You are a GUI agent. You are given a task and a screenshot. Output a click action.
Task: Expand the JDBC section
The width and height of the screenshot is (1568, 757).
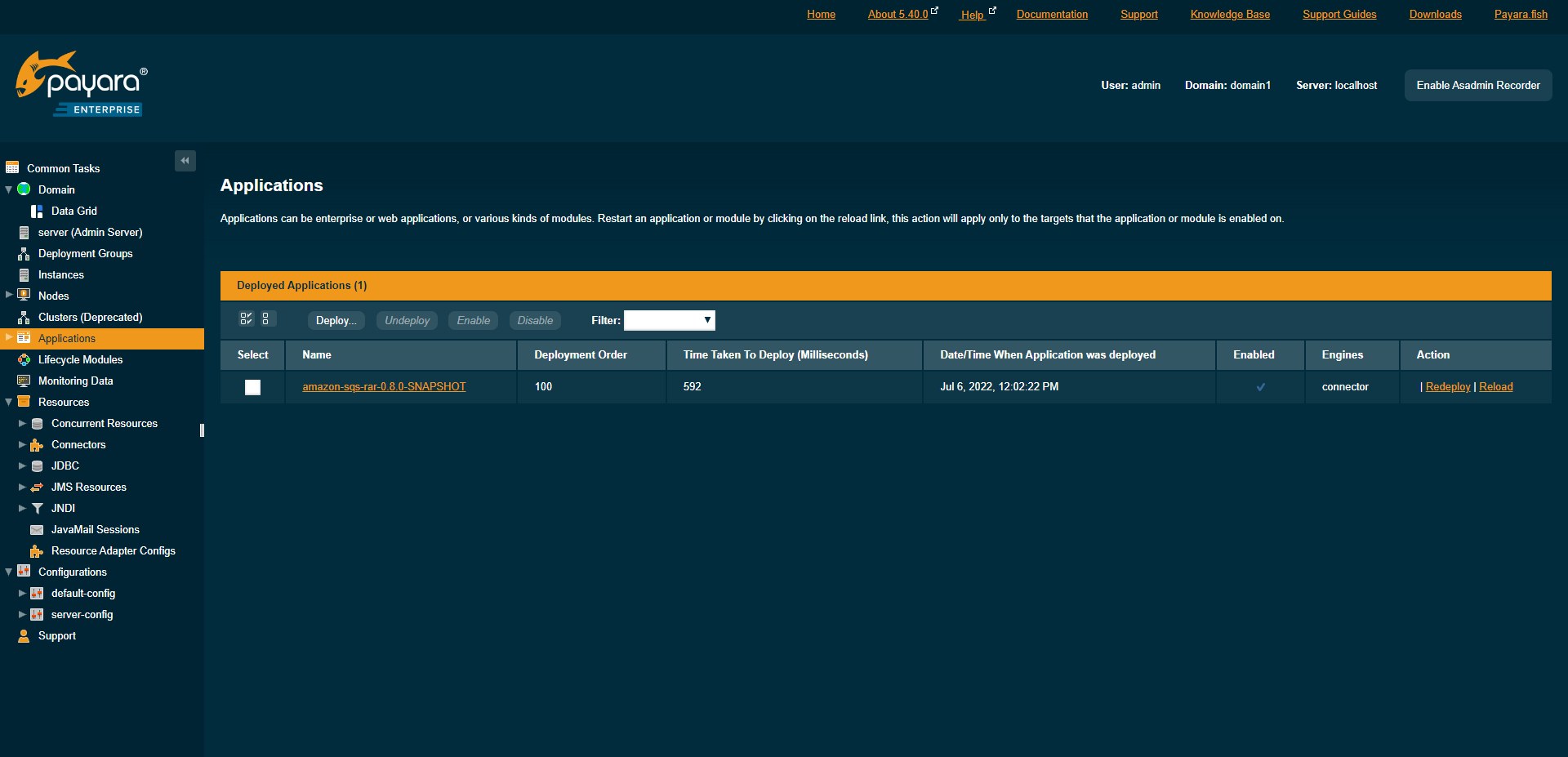[22, 465]
